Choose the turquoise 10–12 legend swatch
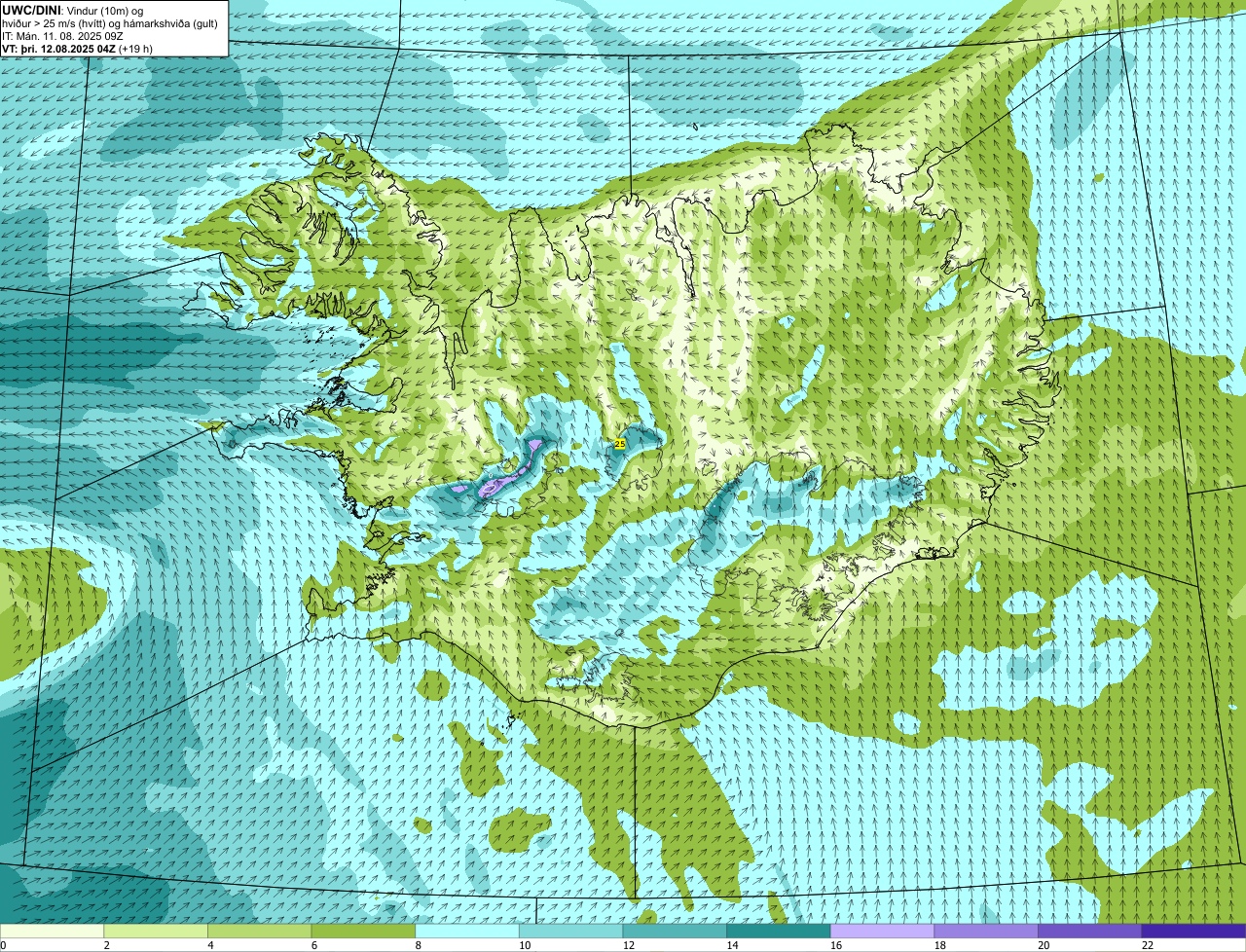The width and height of the screenshot is (1246, 952). click(x=570, y=931)
